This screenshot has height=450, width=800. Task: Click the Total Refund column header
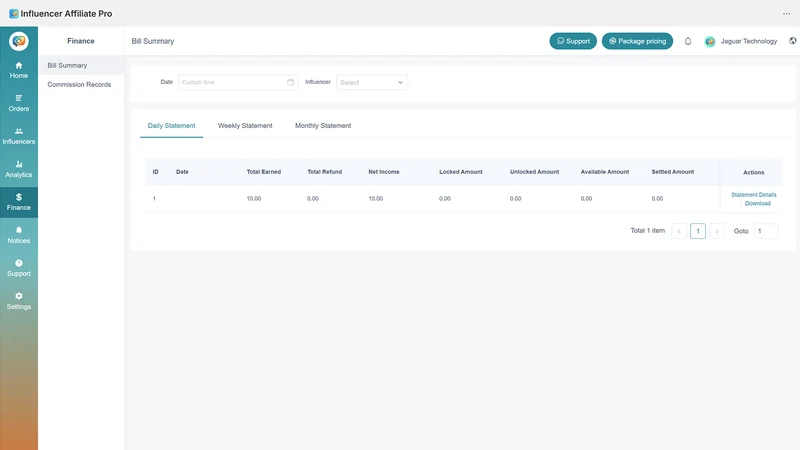click(x=324, y=172)
